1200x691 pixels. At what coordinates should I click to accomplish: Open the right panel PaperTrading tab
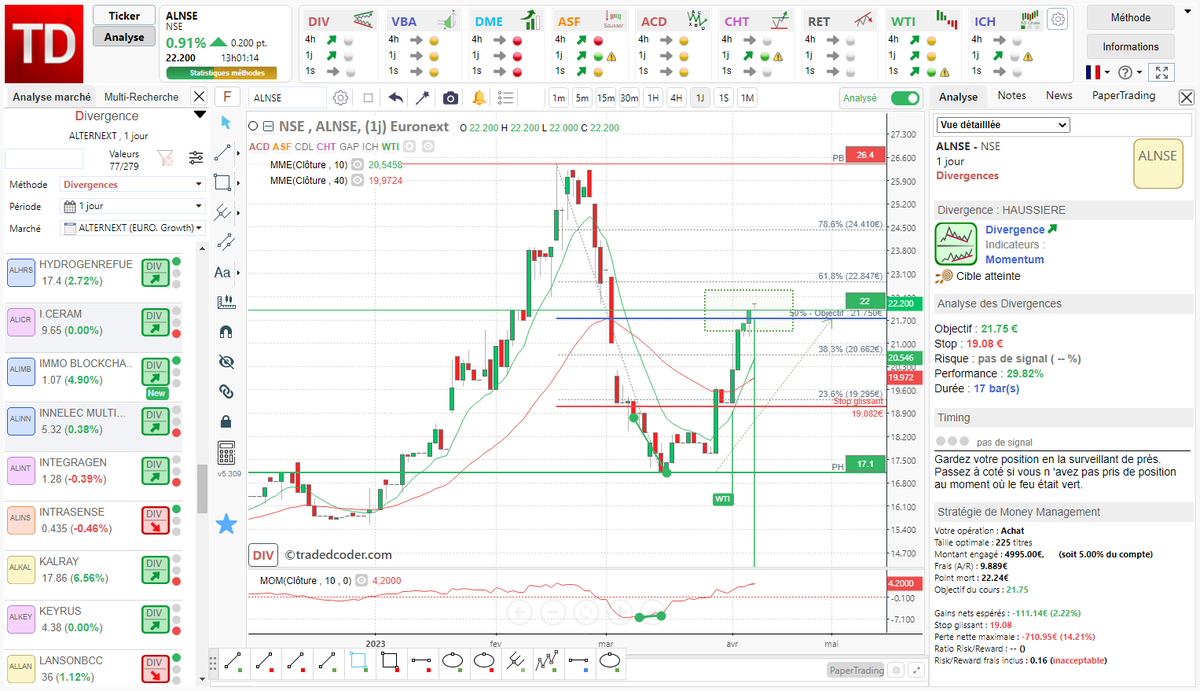coord(1123,96)
